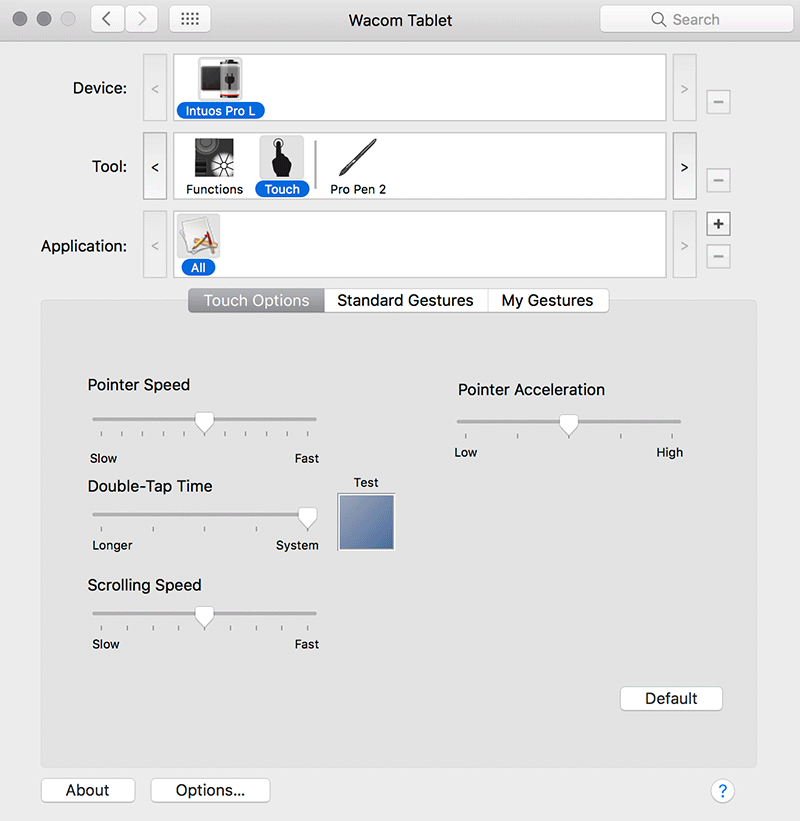Screen dimensions: 800x821
Task: Open the My Gestures tab
Action: point(547,300)
